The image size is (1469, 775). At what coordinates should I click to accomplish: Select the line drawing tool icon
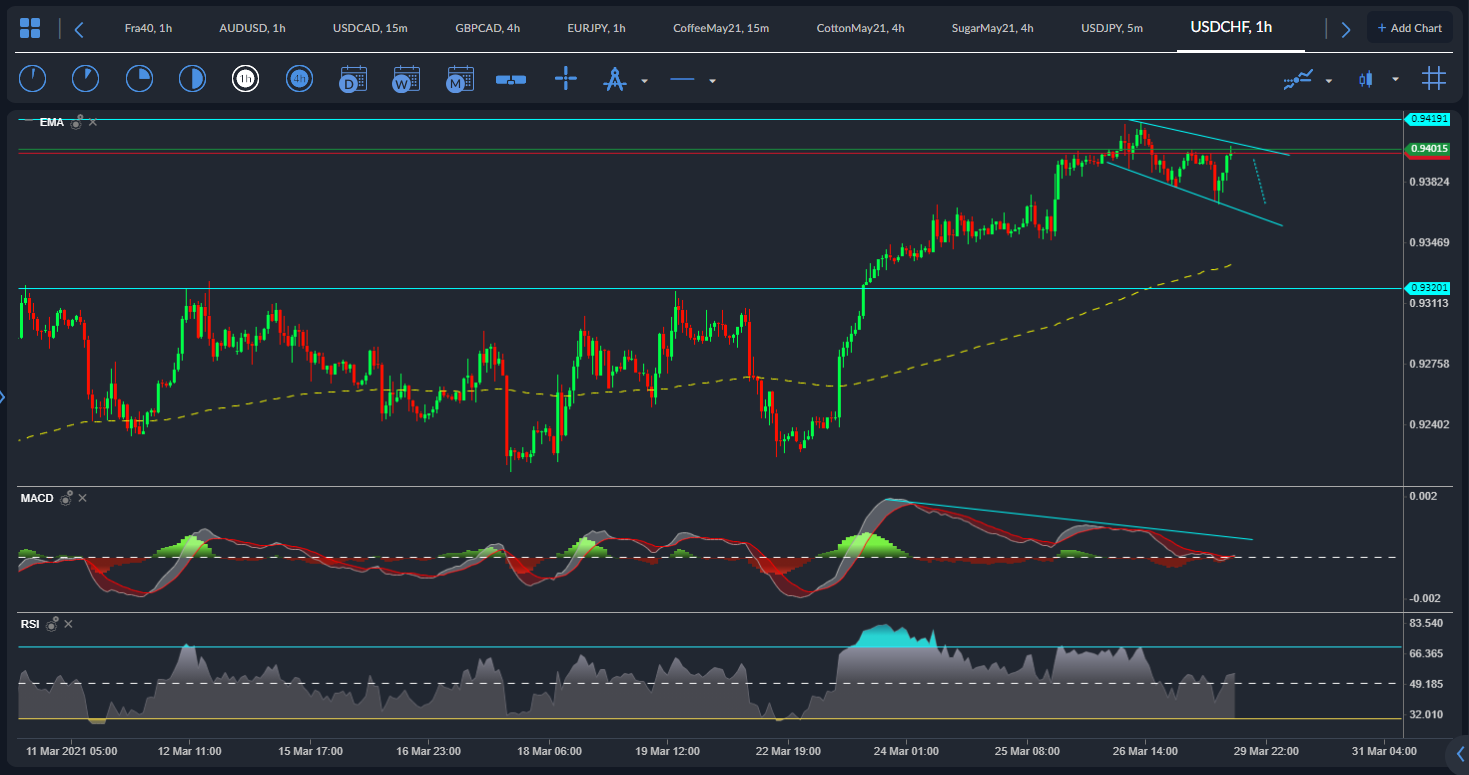(x=682, y=80)
